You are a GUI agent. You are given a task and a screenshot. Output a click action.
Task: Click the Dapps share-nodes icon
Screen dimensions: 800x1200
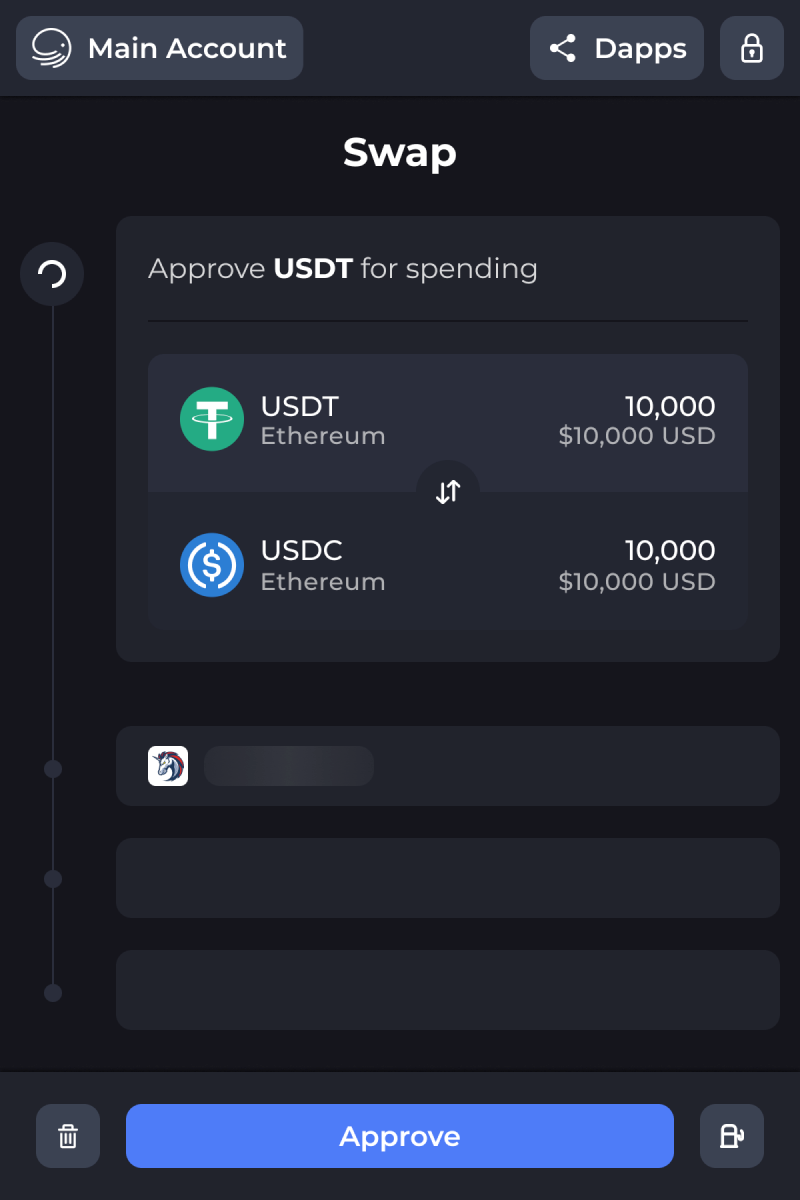563,48
